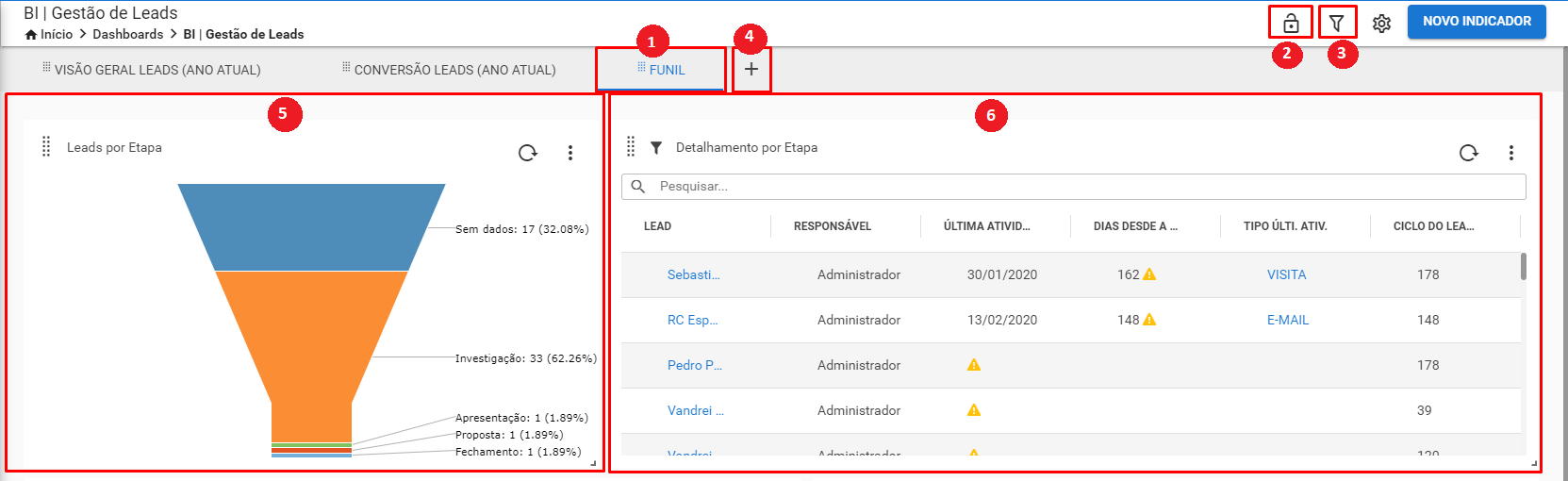This screenshot has width=1568, height=481.
Task: Click cycle value 148 in RC Esp... row
Action: coord(1428,320)
